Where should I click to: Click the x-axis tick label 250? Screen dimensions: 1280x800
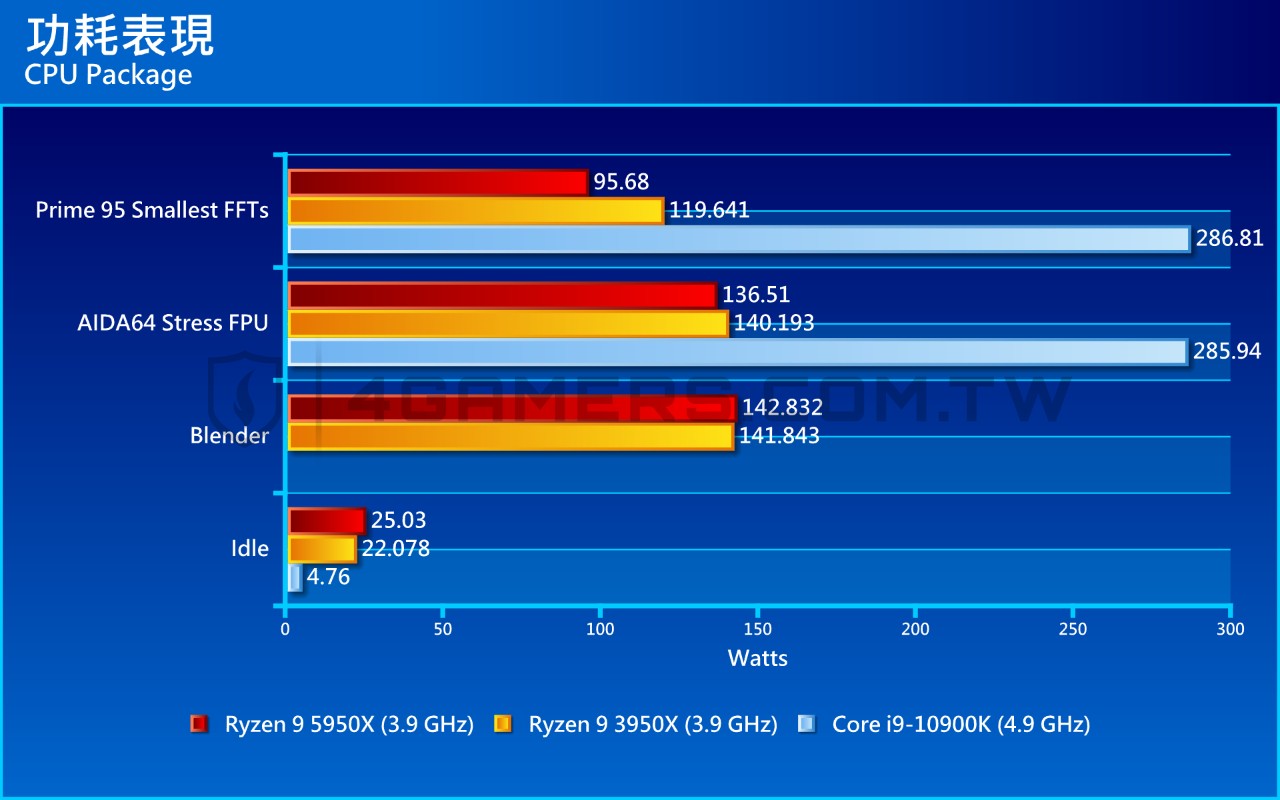1073,629
